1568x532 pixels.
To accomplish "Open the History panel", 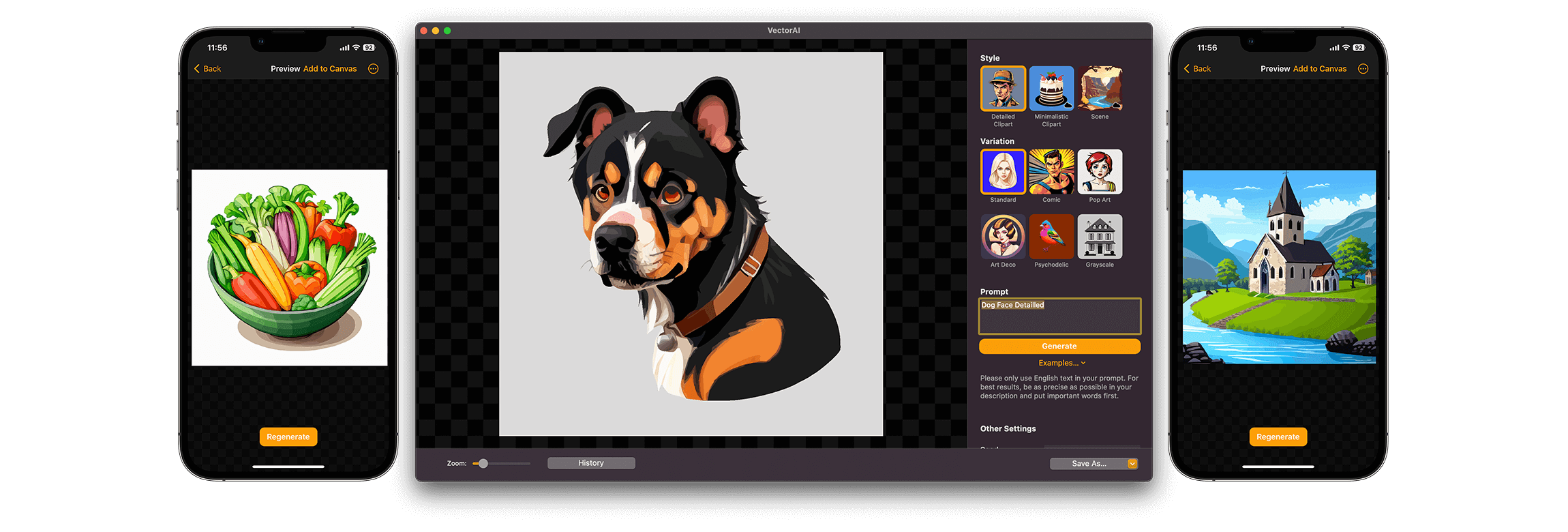I will pos(591,463).
